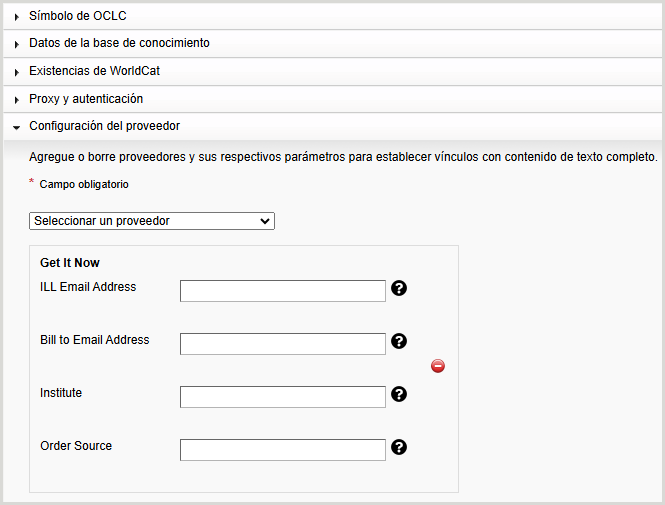Expand the Proxy y autenticación section arrow
This screenshot has width=665, height=505.
18,100
